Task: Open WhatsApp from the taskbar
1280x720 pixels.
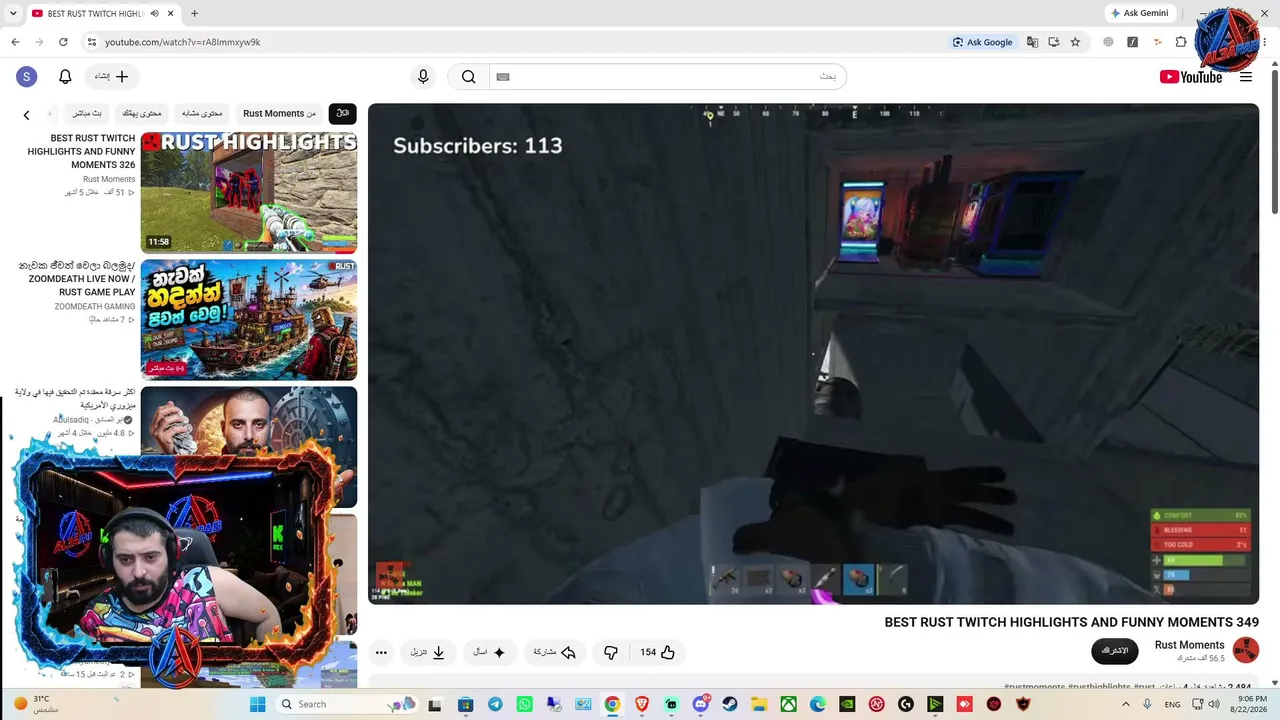Action: click(x=524, y=704)
